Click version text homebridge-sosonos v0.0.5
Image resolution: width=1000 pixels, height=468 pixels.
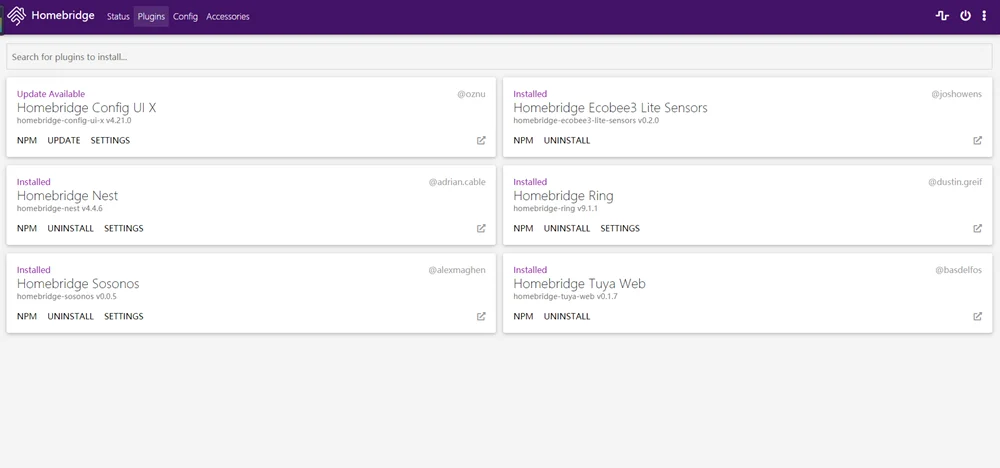[67, 296]
